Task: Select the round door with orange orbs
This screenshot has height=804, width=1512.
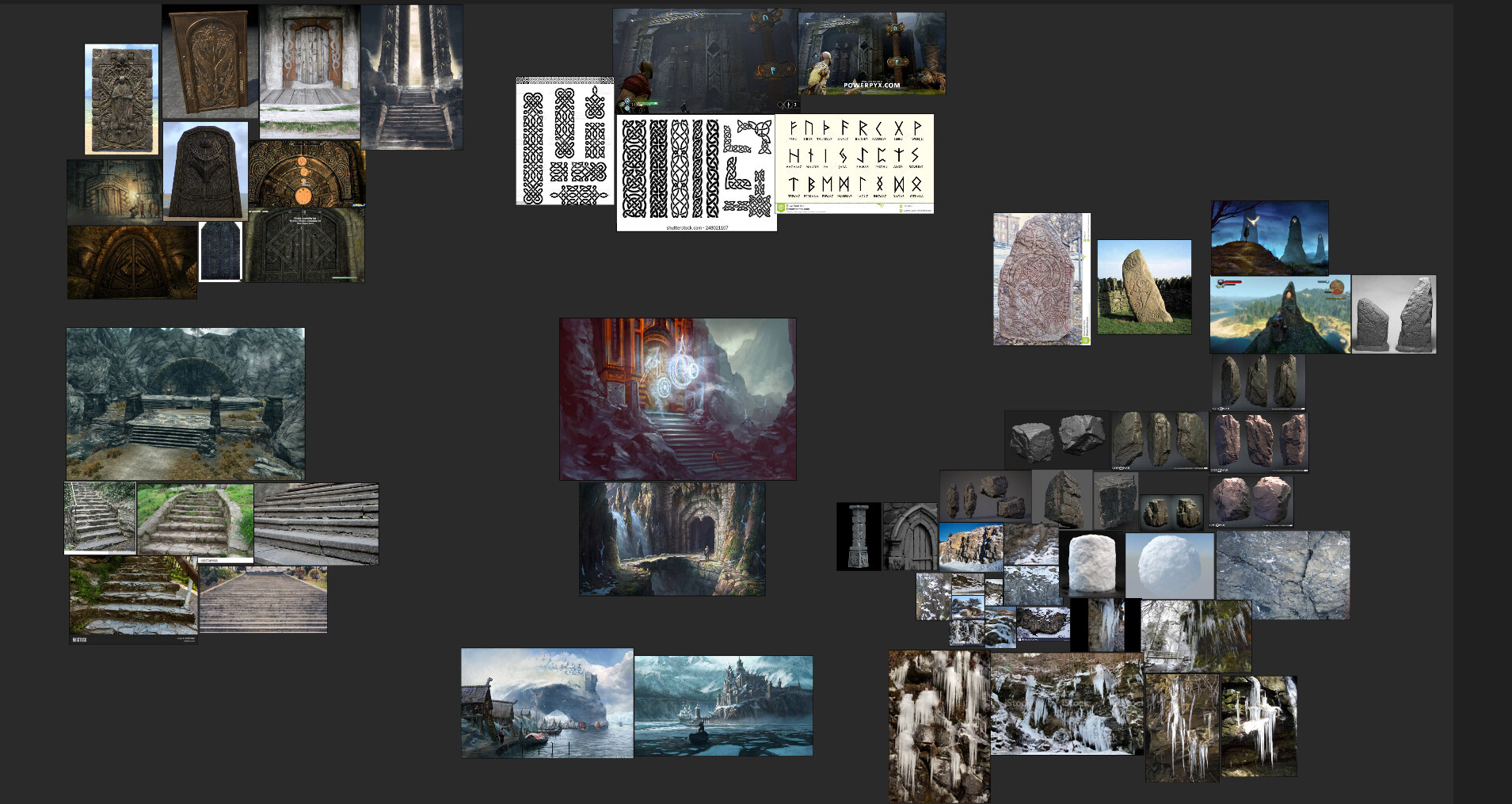Action: pos(307,175)
